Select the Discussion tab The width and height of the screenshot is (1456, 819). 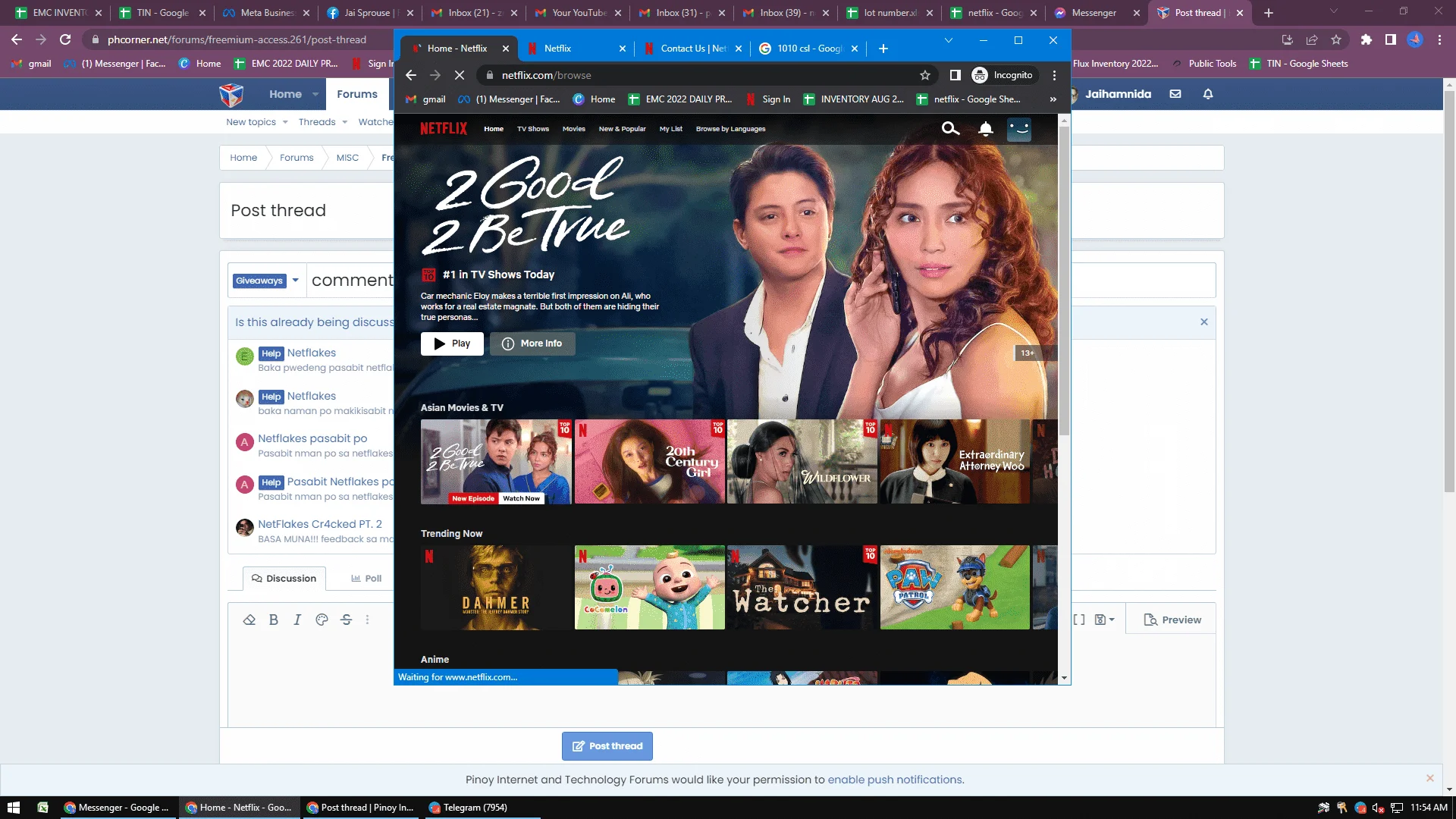pyautogui.click(x=284, y=579)
